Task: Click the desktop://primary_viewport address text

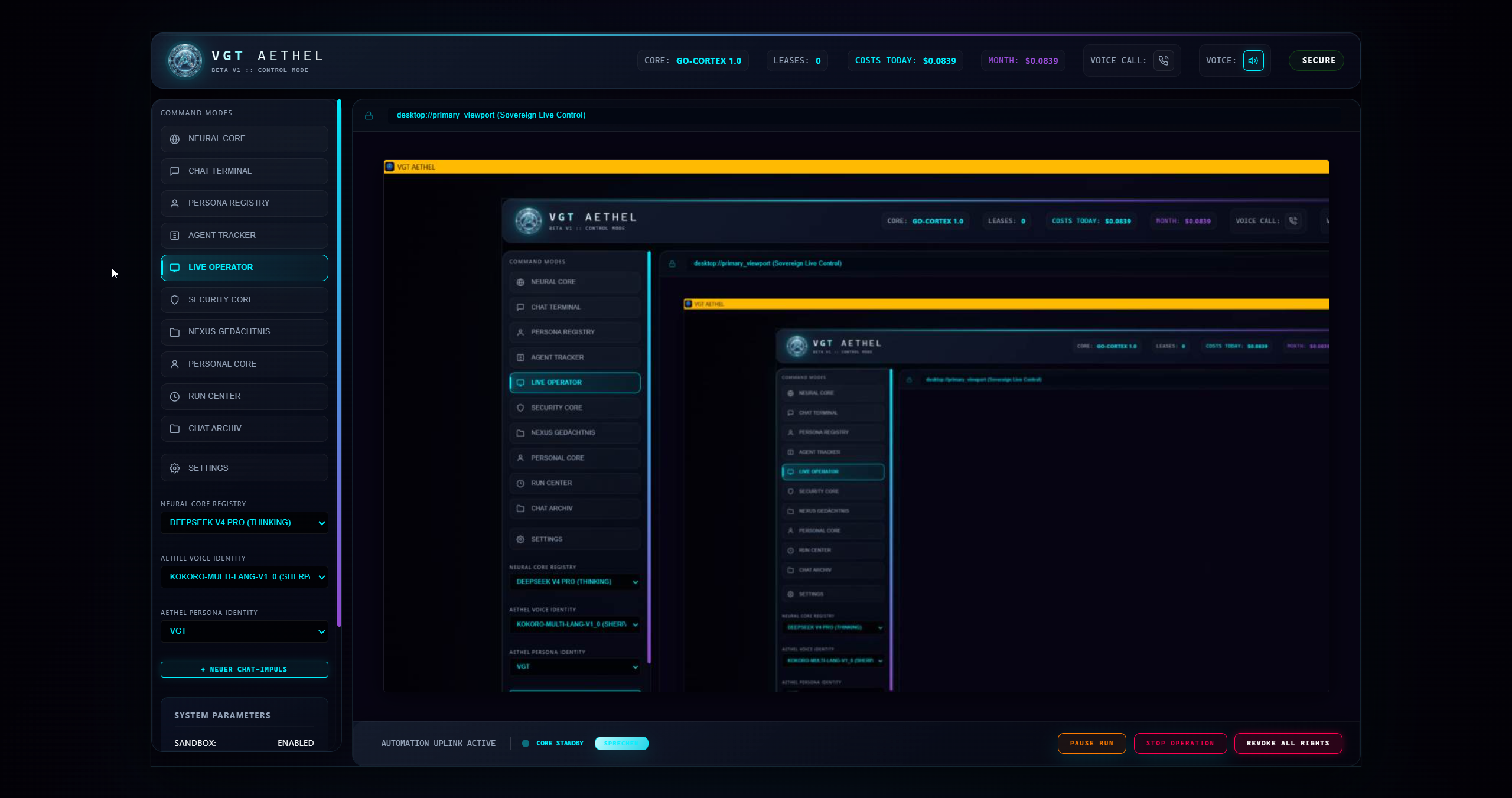Action: (491, 115)
